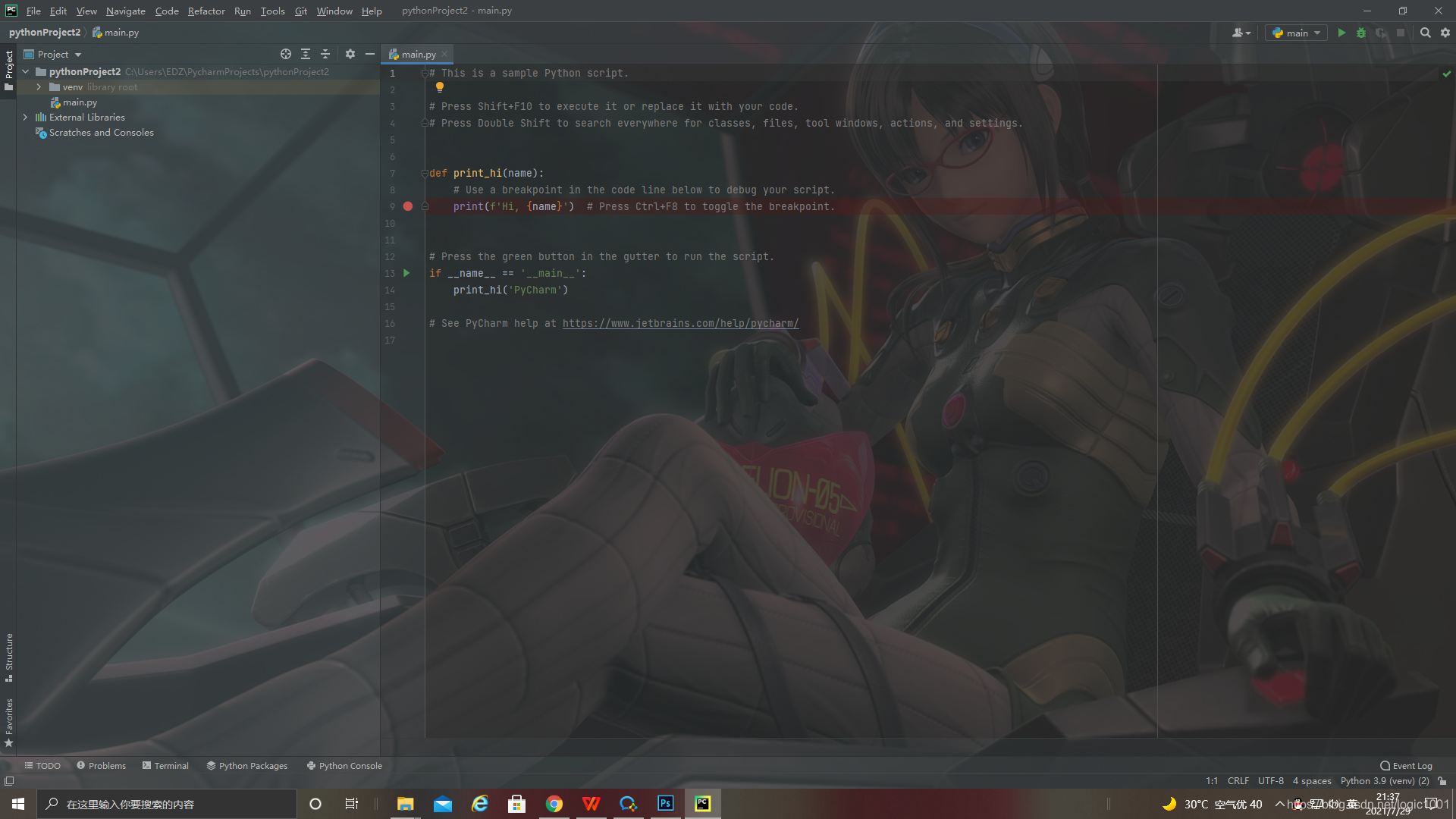Toggle the breakpoint on line 9
Screen dimensions: 1456x819
408,206
